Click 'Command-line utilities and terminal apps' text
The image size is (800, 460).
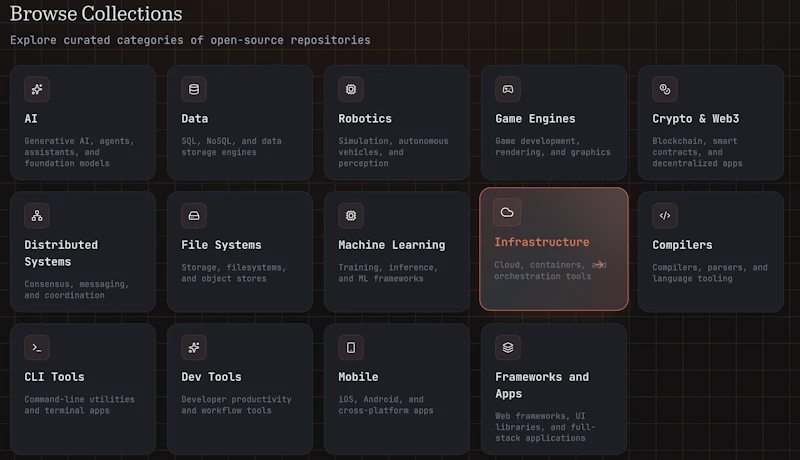(x=79, y=405)
